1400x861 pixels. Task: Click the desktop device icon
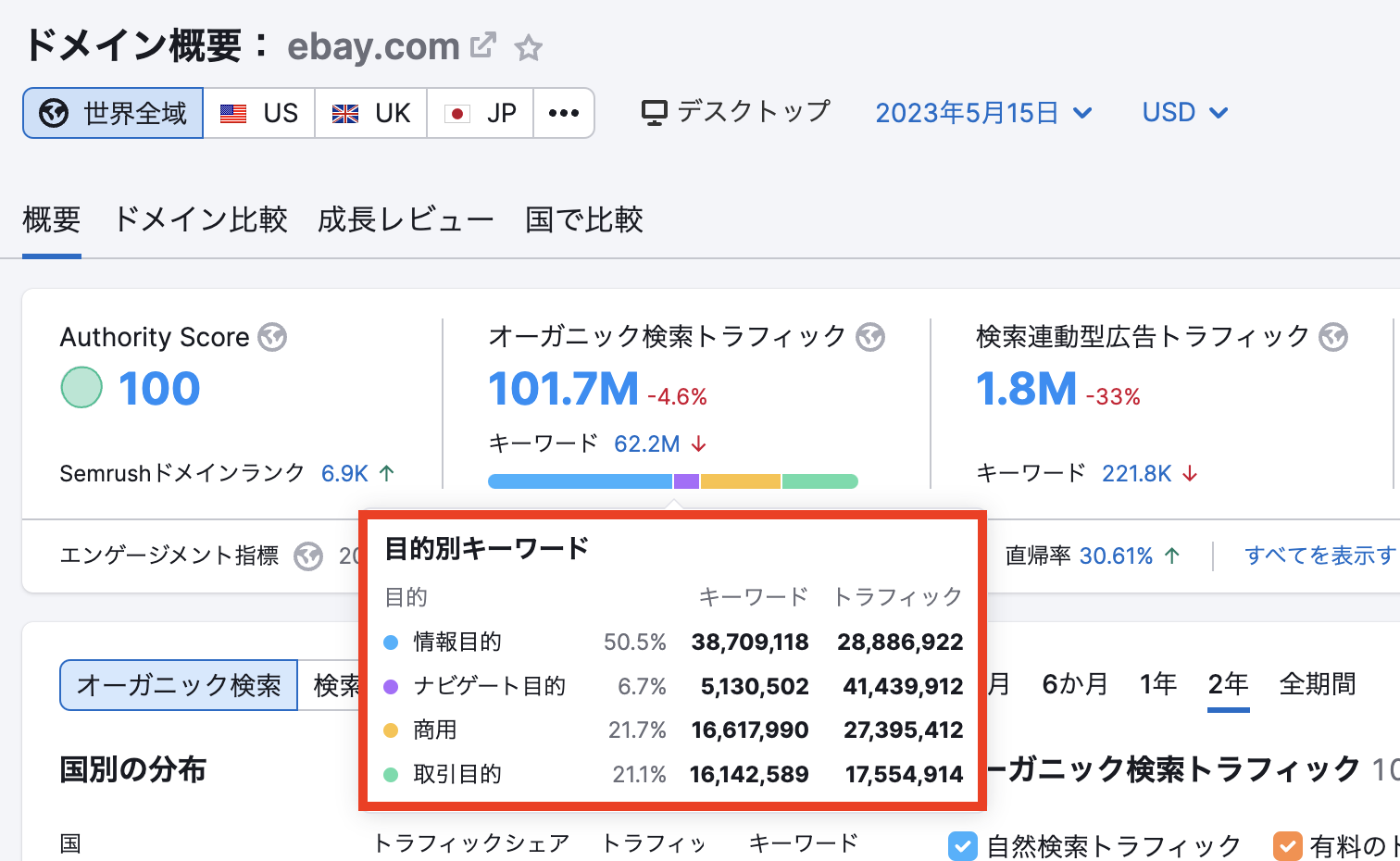coord(656,110)
